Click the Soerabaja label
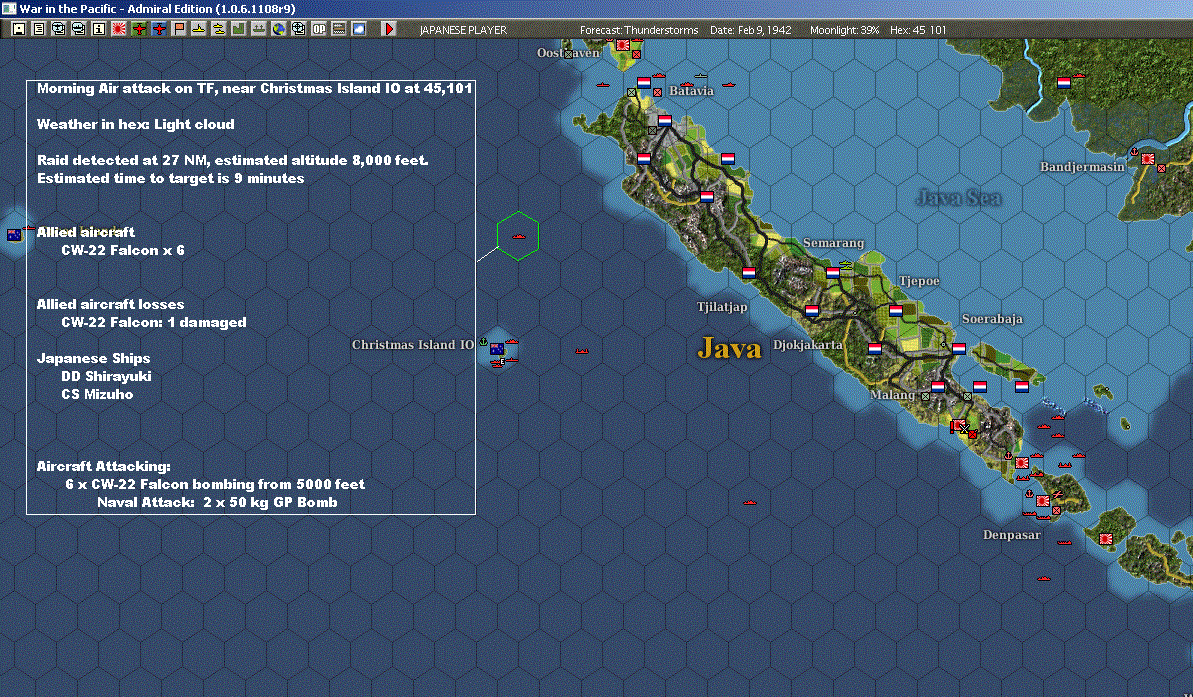This screenshot has height=697, width=1193. pyautogui.click(x=992, y=319)
